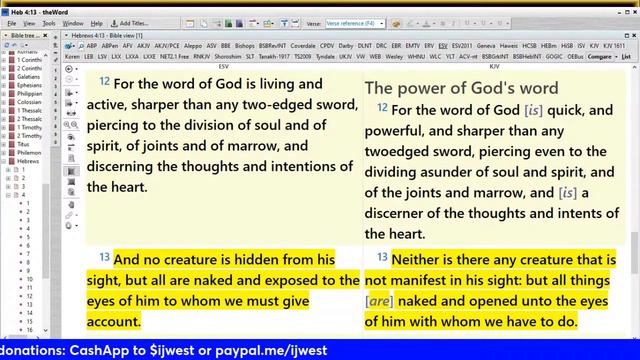Click the previous chapter arrow icon
This screenshot has width=640, height=360.
(x=69, y=93)
